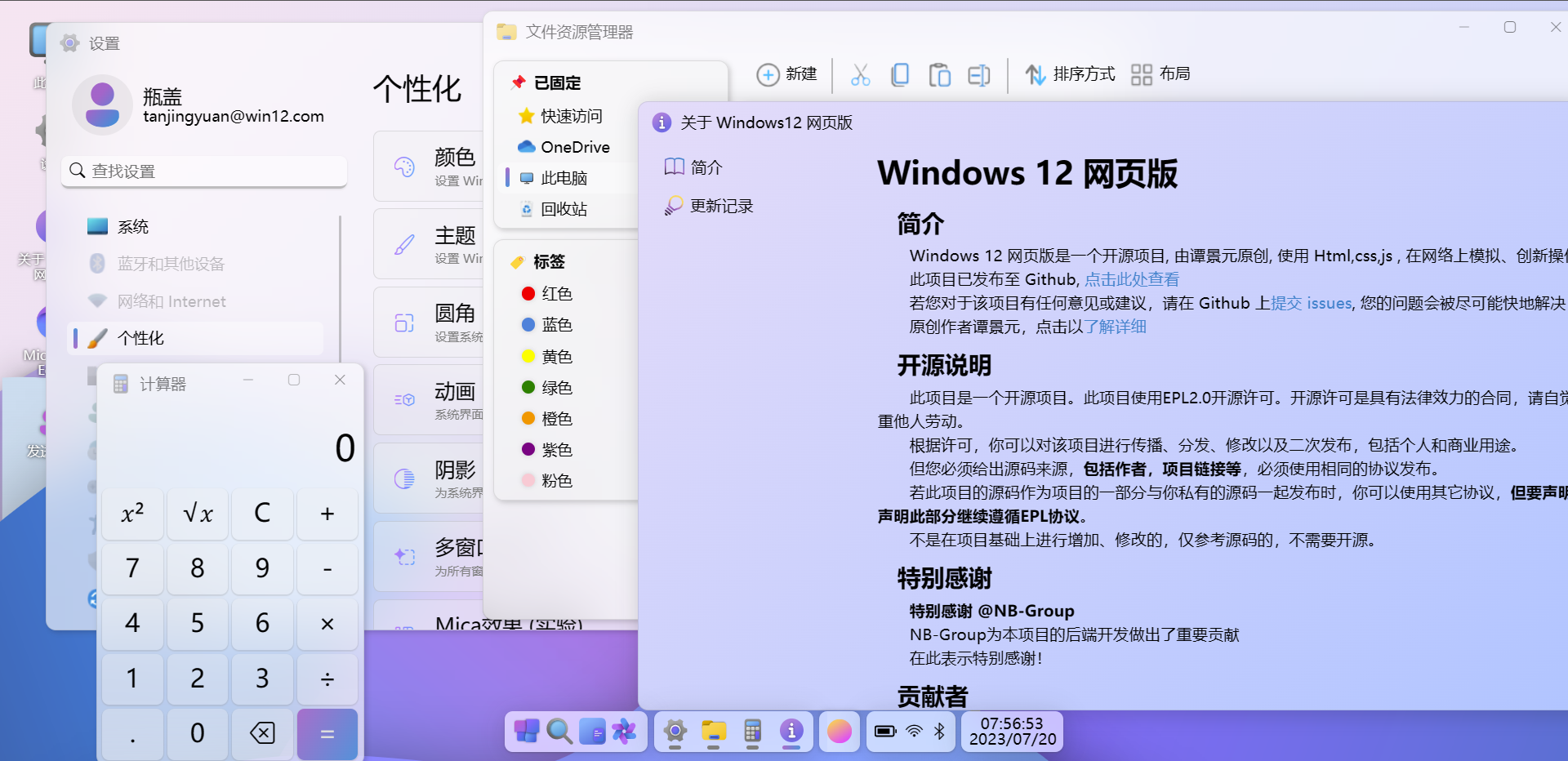Open the 布局 layout dropdown
Image resolution: width=1568 pixels, height=761 pixels.
point(1160,74)
